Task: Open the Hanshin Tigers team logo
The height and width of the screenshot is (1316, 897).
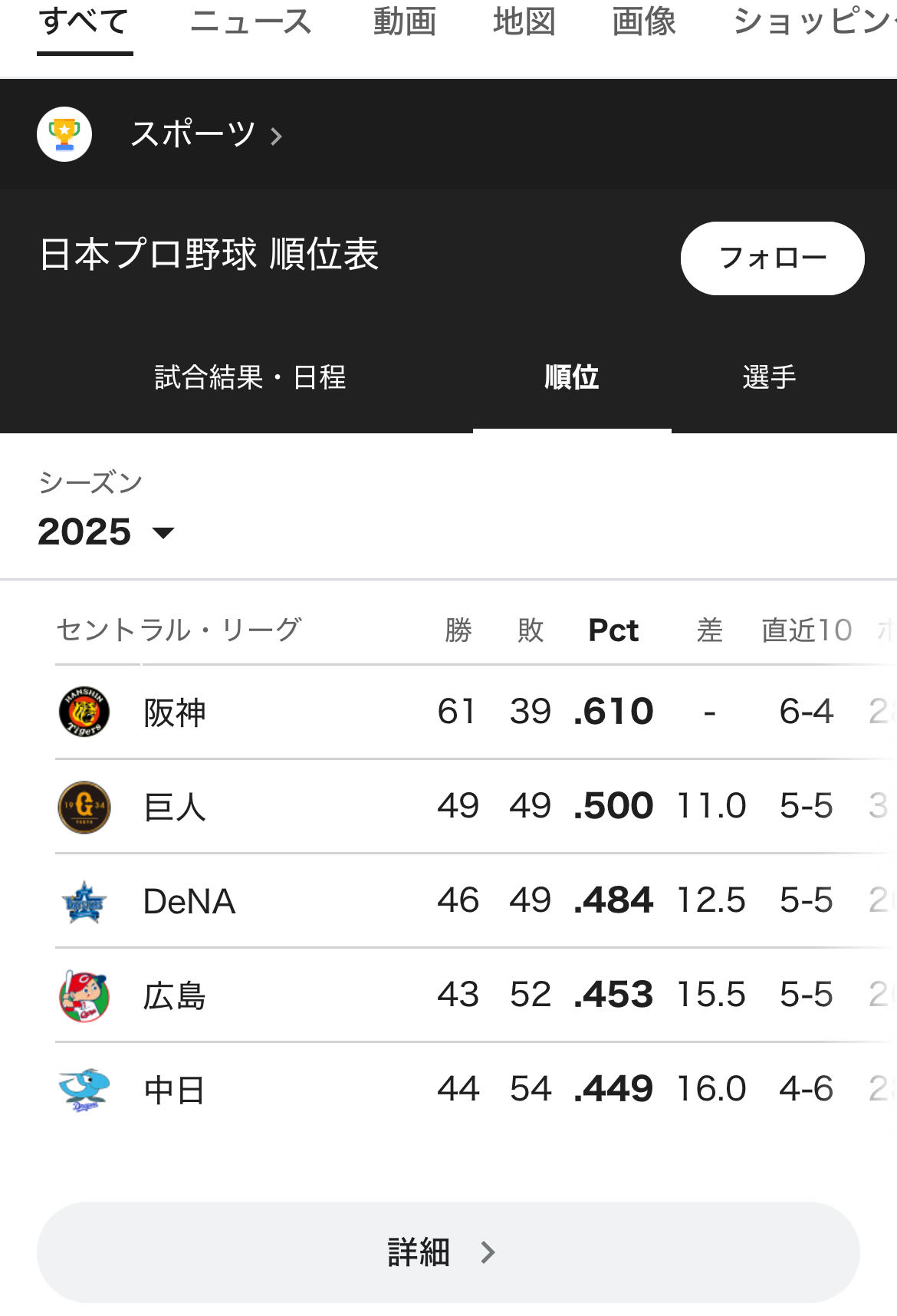Action: click(84, 712)
